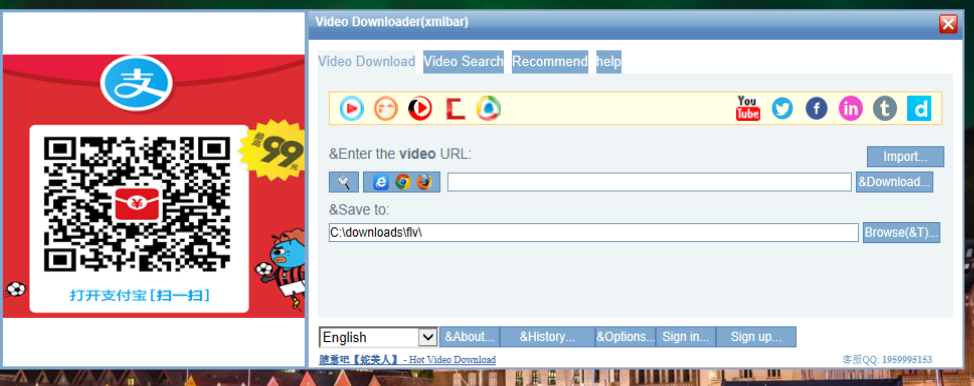Click the Internet Explorer browser icon
974x386 pixels.
380,182
